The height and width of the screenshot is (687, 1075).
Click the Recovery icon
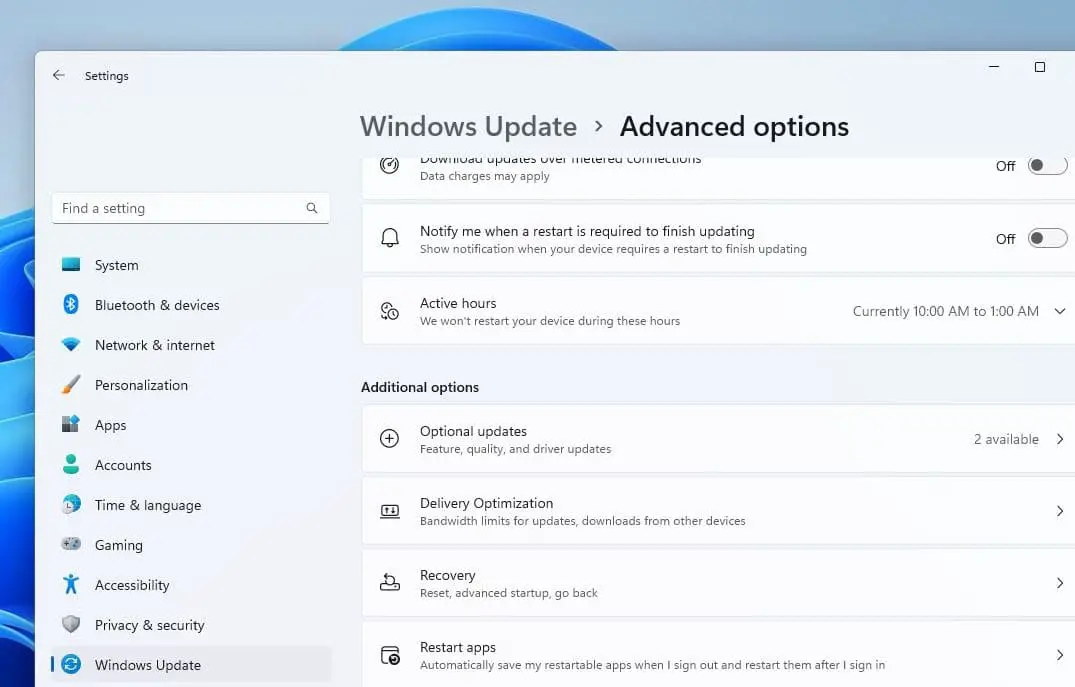click(389, 583)
